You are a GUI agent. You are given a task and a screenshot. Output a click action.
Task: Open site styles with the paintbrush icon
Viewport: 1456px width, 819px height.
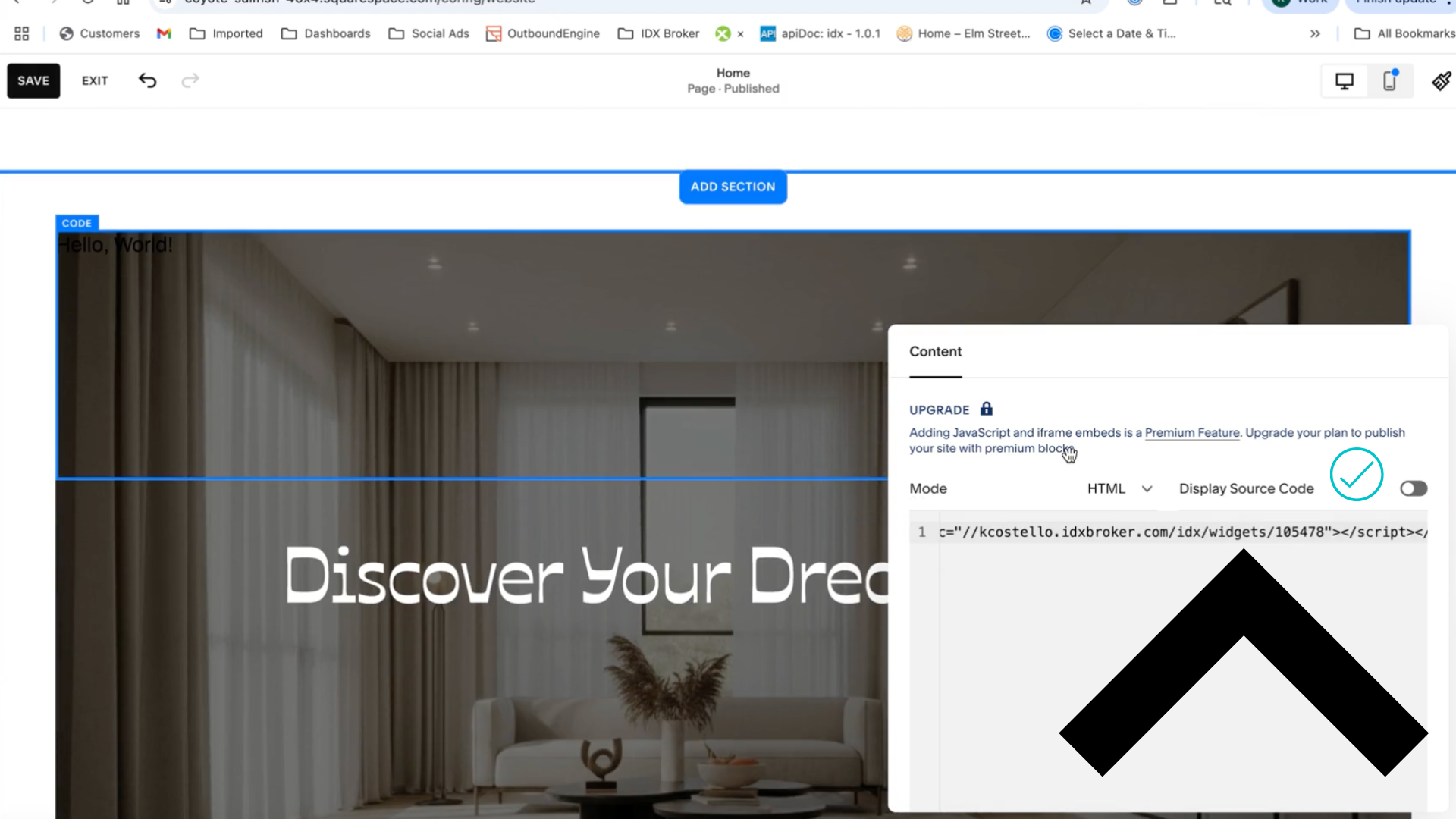point(1441,81)
